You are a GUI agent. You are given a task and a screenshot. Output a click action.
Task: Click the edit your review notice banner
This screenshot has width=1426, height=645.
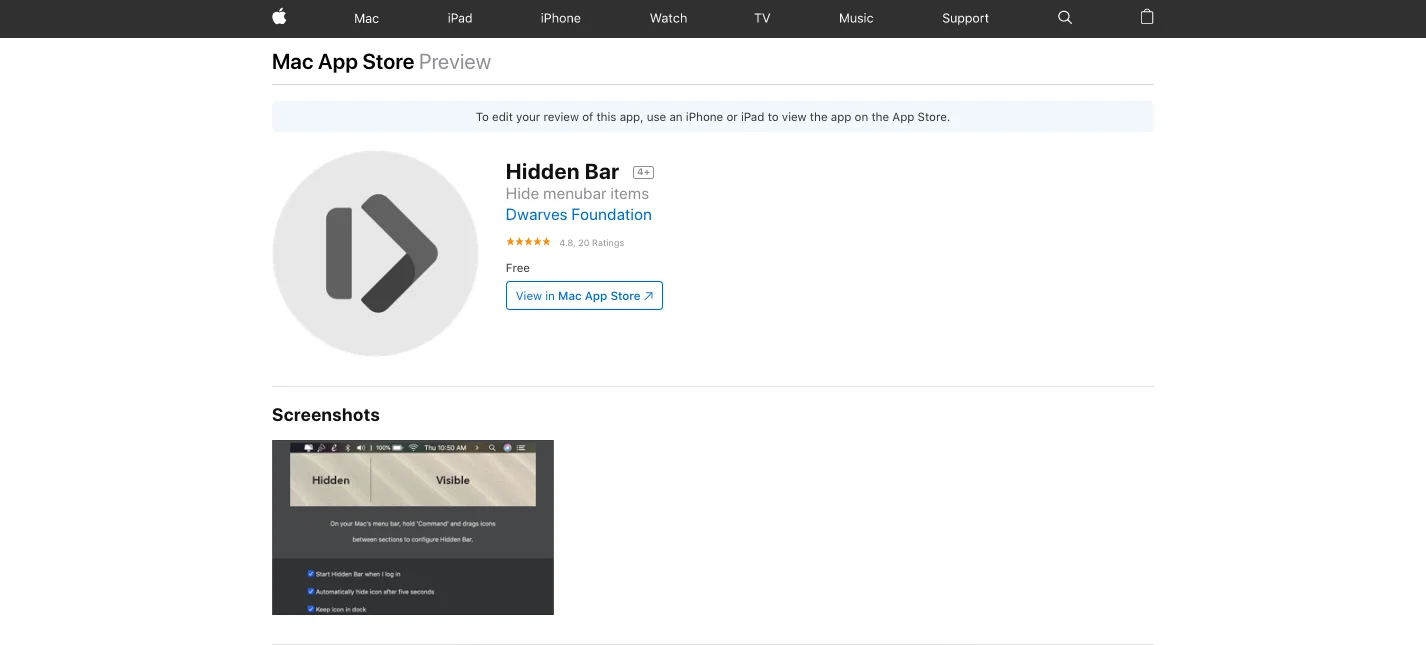tap(713, 117)
